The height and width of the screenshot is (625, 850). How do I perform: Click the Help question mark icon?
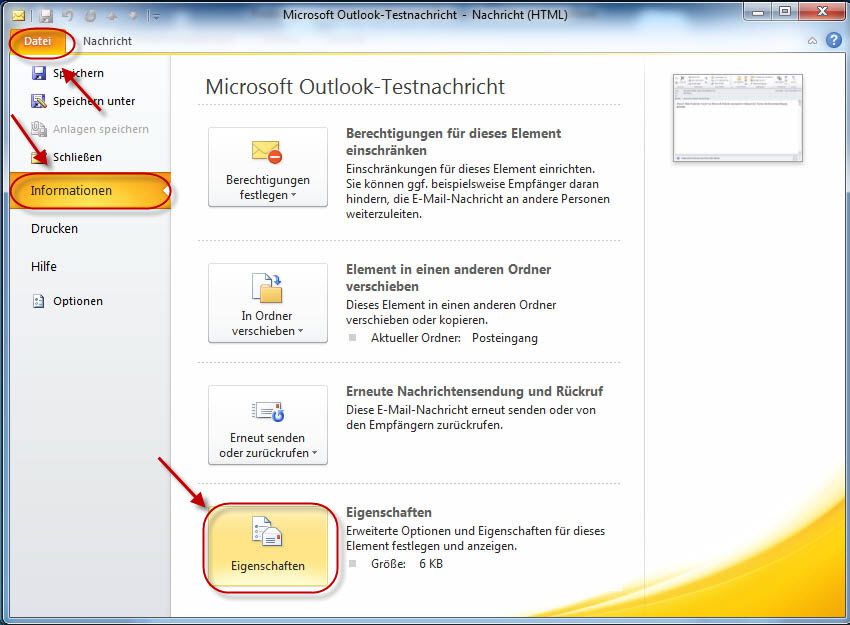tap(834, 41)
